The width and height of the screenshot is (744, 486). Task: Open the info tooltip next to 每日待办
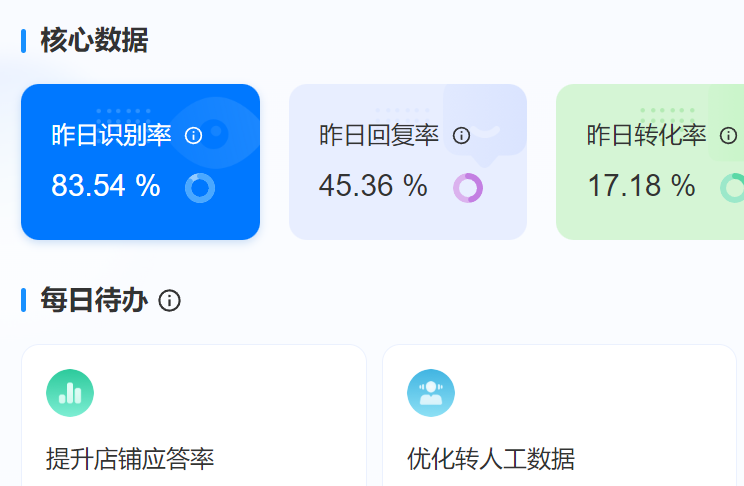click(170, 300)
